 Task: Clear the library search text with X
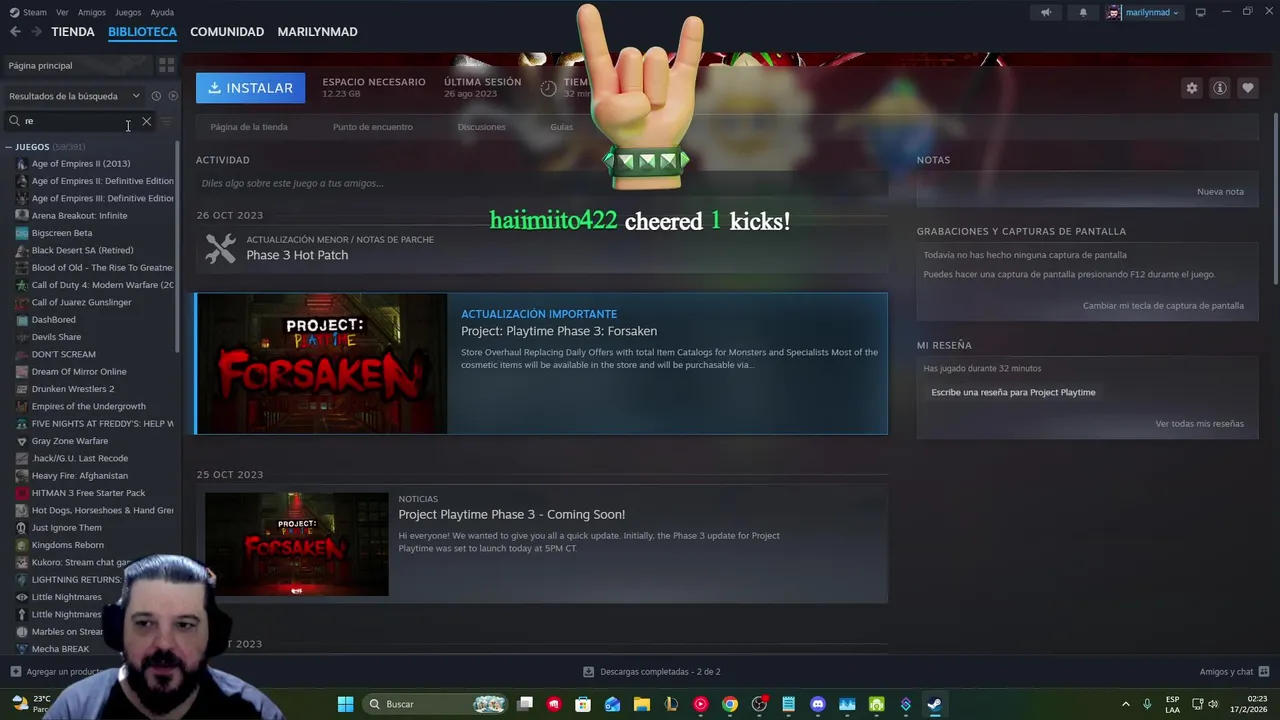pyautogui.click(x=146, y=121)
